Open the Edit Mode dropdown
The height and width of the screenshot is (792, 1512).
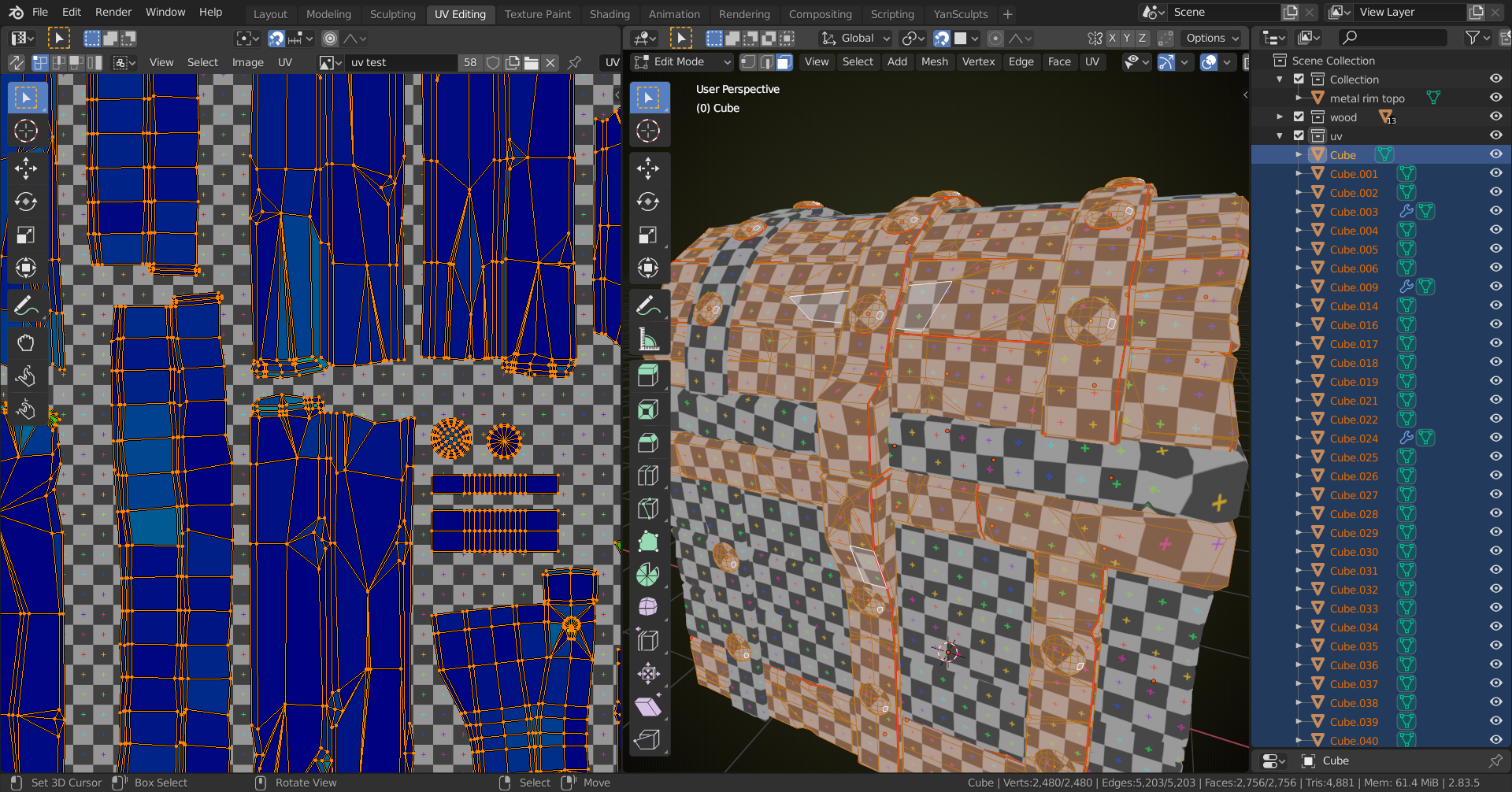[683, 61]
